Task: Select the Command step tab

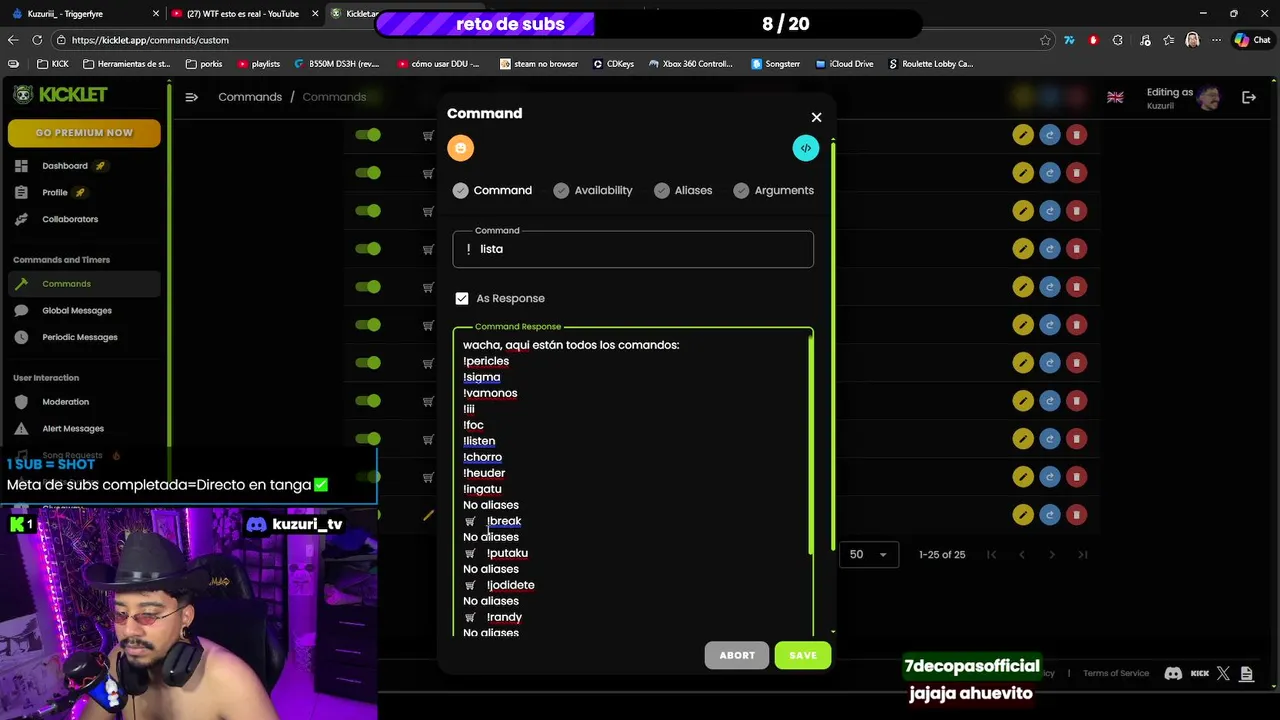Action: [492, 190]
